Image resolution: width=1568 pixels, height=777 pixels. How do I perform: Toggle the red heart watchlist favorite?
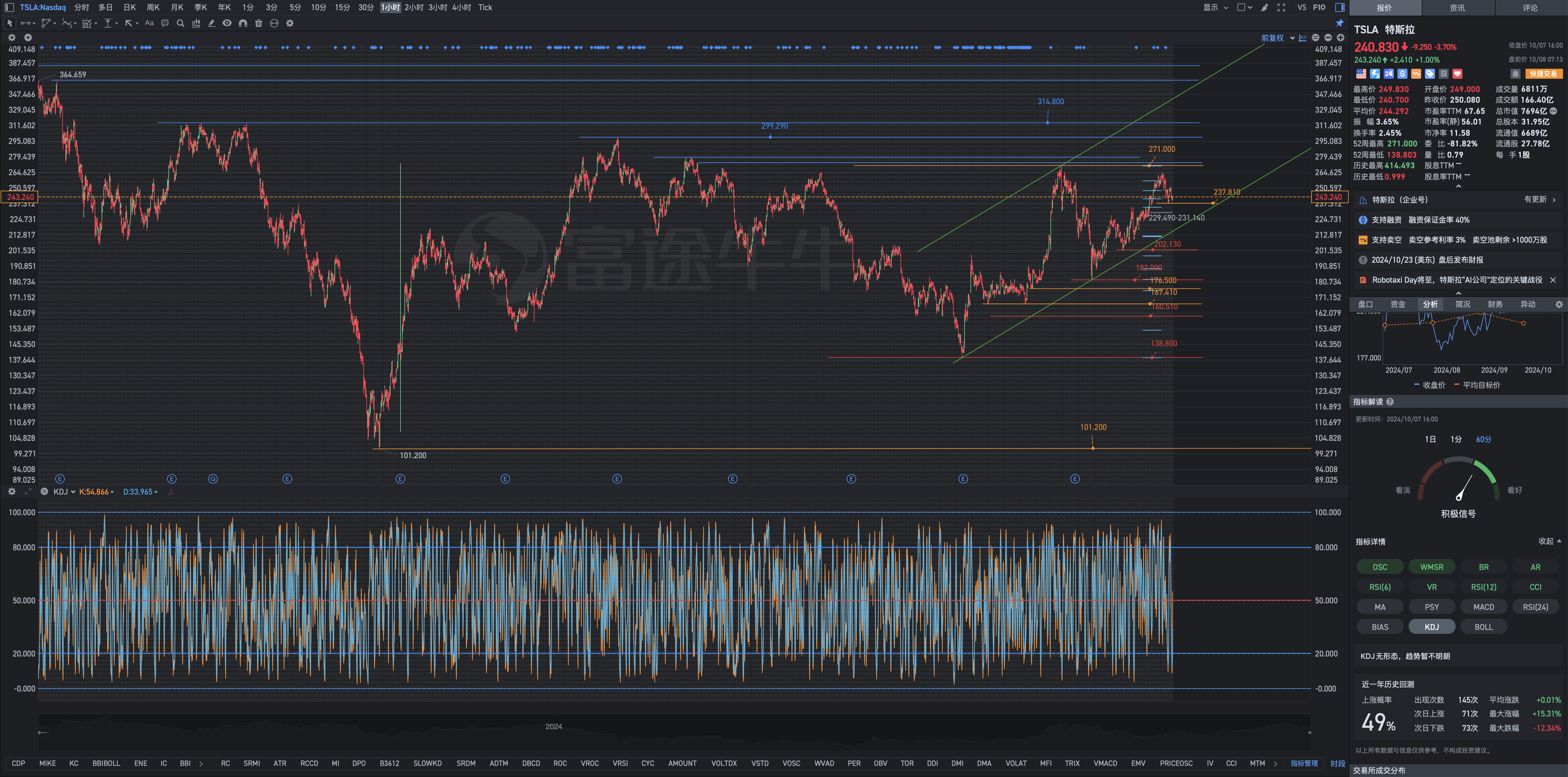click(1458, 74)
